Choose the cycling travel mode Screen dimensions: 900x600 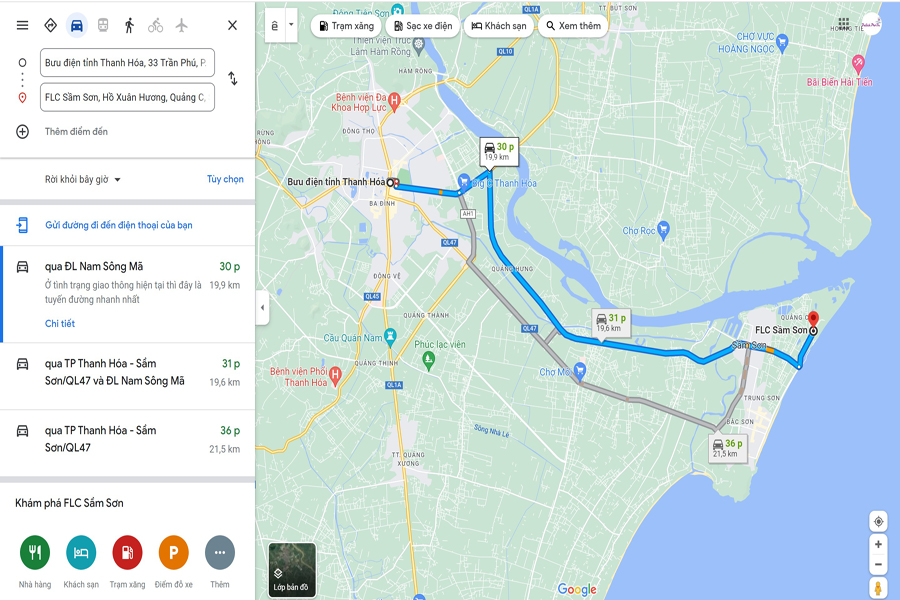(156, 25)
